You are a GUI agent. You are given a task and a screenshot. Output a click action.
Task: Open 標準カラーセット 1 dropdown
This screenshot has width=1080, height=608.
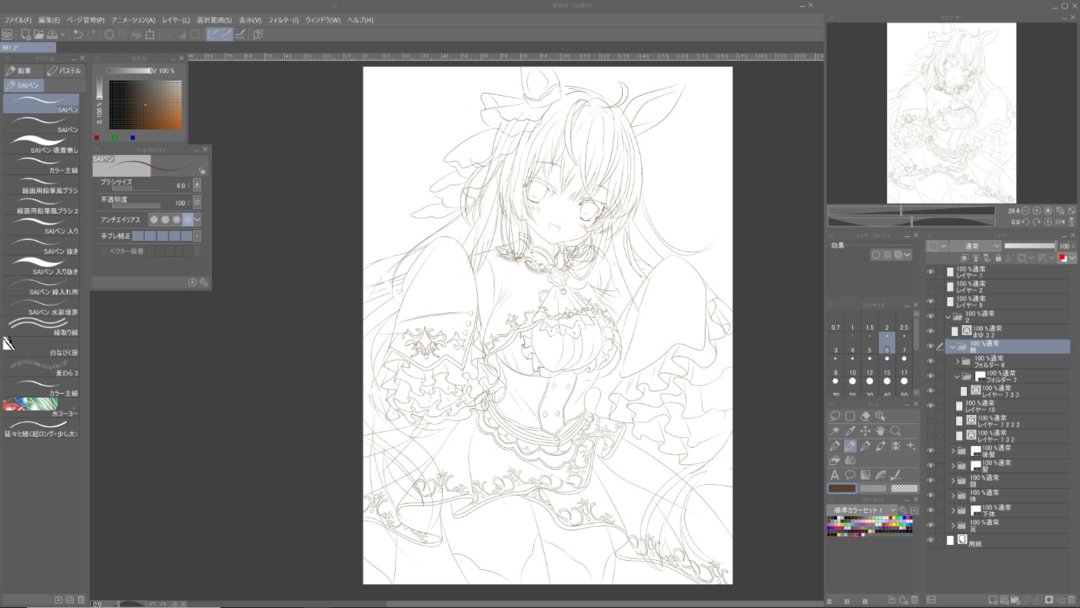(x=862, y=510)
